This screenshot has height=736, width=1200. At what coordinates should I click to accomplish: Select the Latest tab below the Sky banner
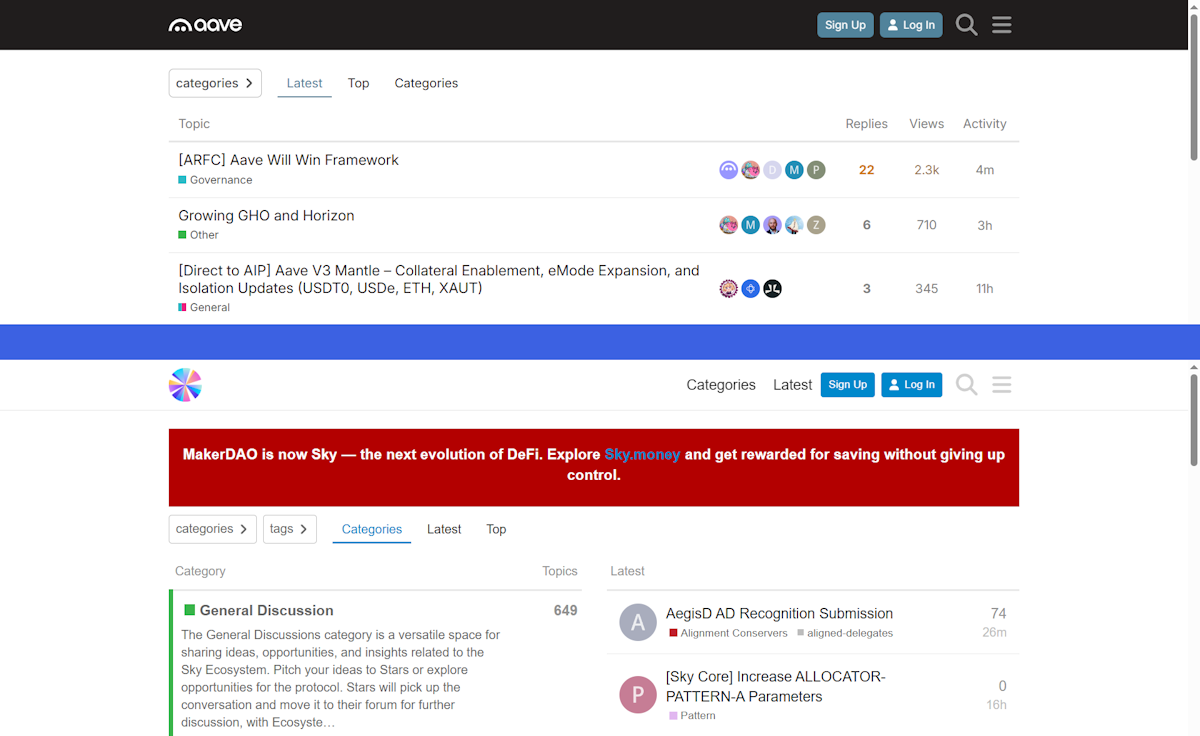(444, 529)
